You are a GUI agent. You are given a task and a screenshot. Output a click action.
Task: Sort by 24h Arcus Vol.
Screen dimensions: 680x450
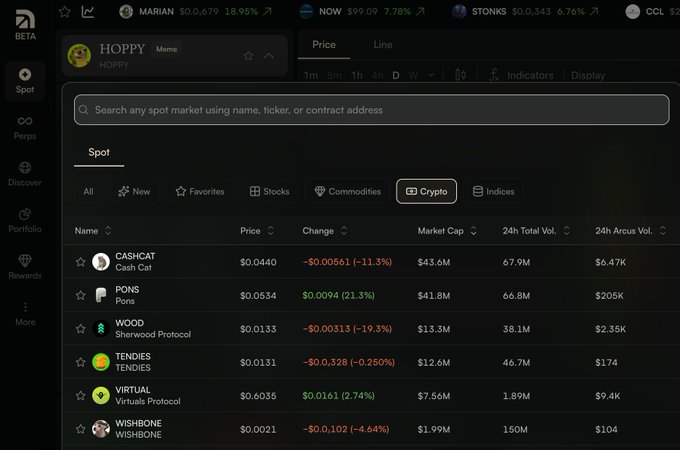point(631,231)
